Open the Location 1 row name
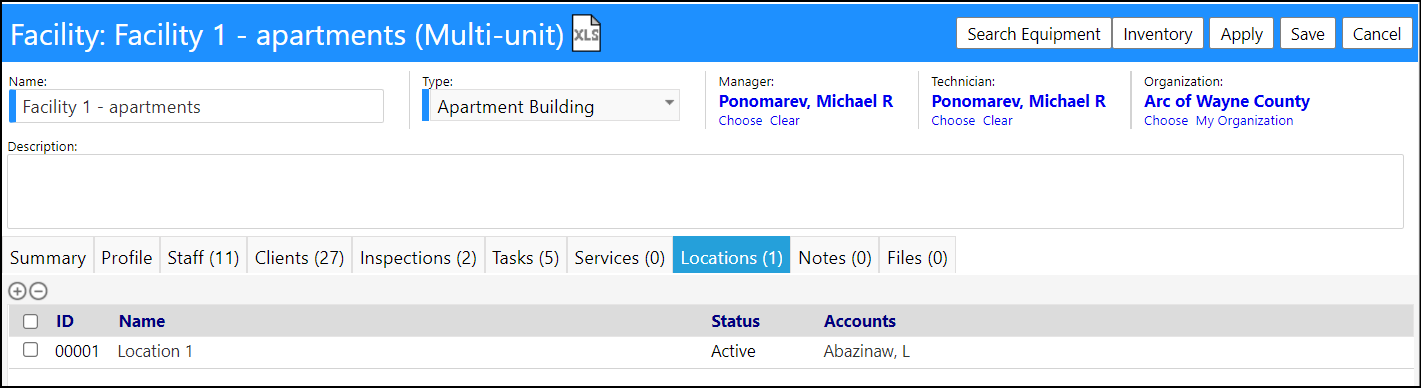The image size is (1421, 388). click(x=155, y=351)
